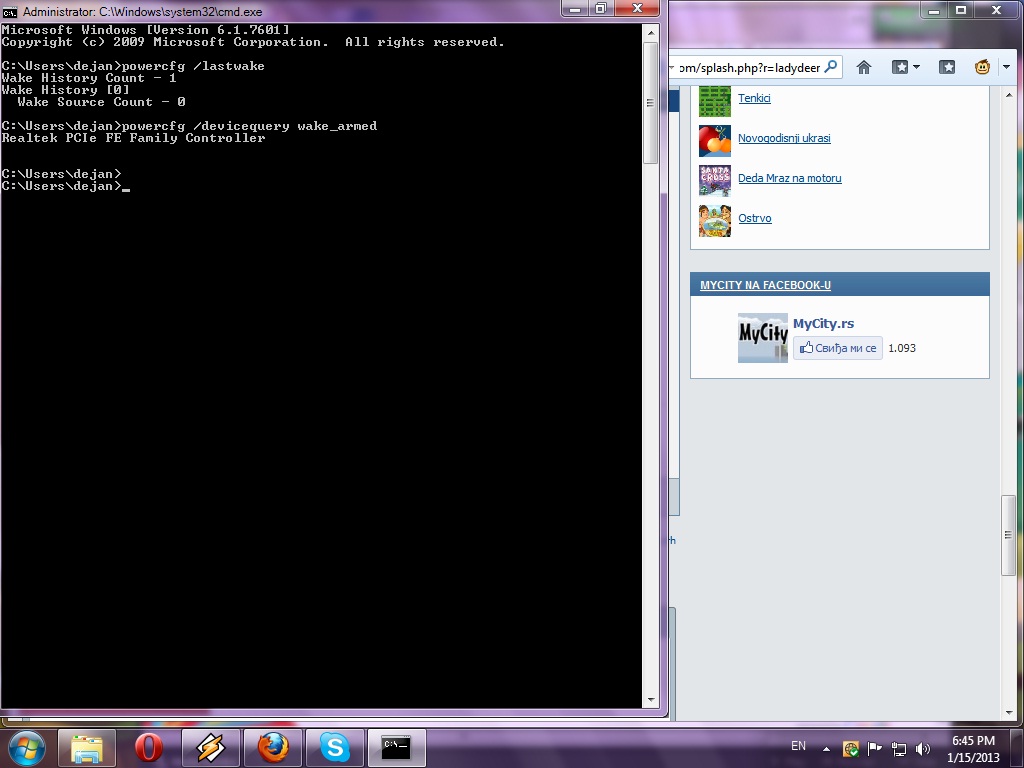This screenshot has height=768, width=1024.
Task: Click the browser page scroll down arrow
Action: click(x=1009, y=712)
